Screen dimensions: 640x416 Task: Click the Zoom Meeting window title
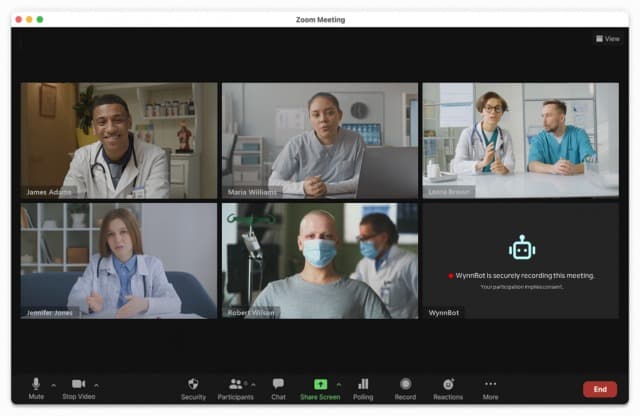[x=320, y=20]
